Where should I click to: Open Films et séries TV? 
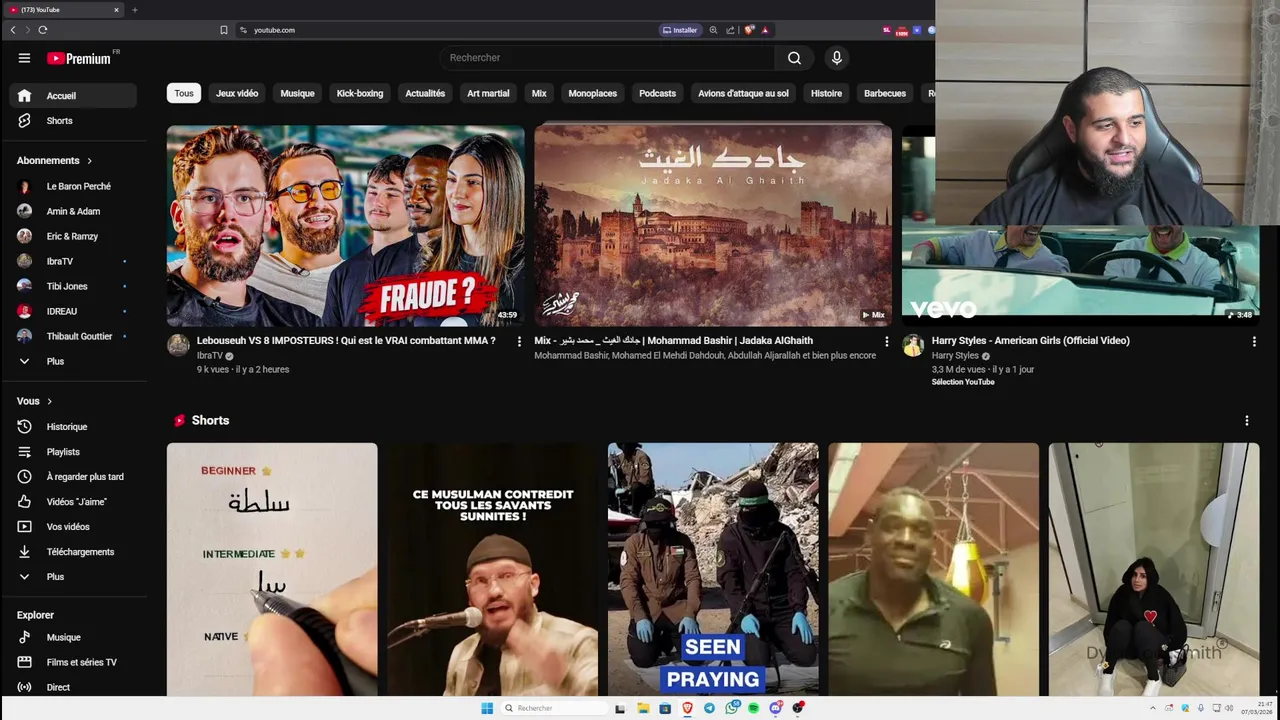(73, 662)
